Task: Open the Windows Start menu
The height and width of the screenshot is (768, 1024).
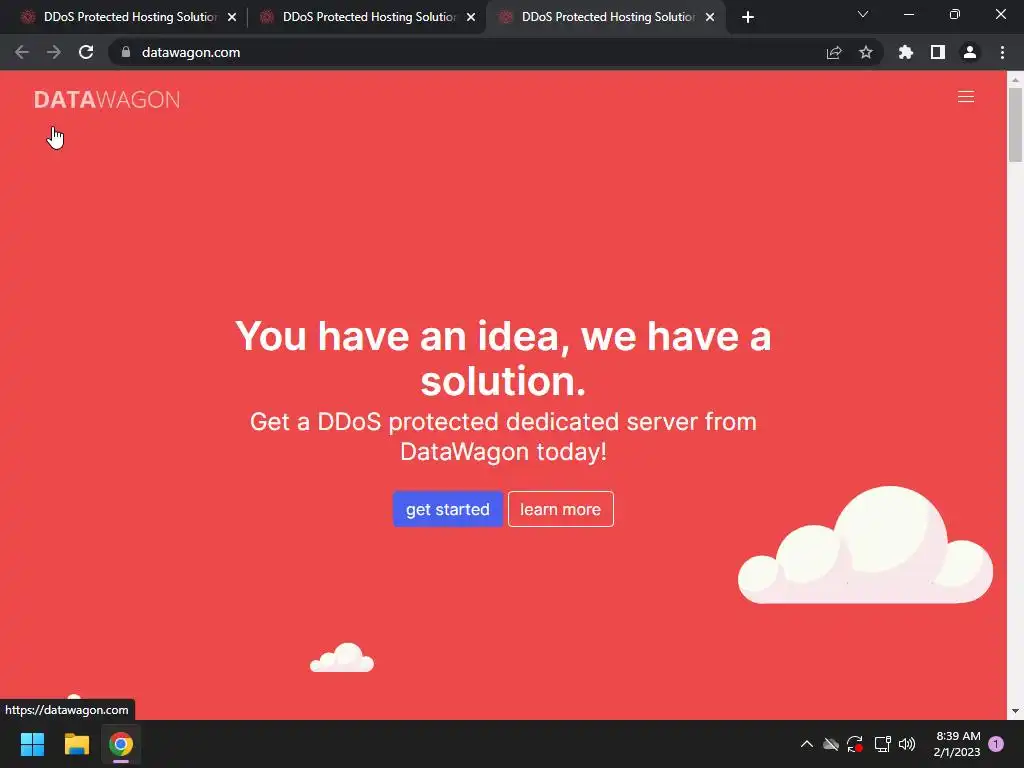Action: pyautogui.click(x=32, y=744)
